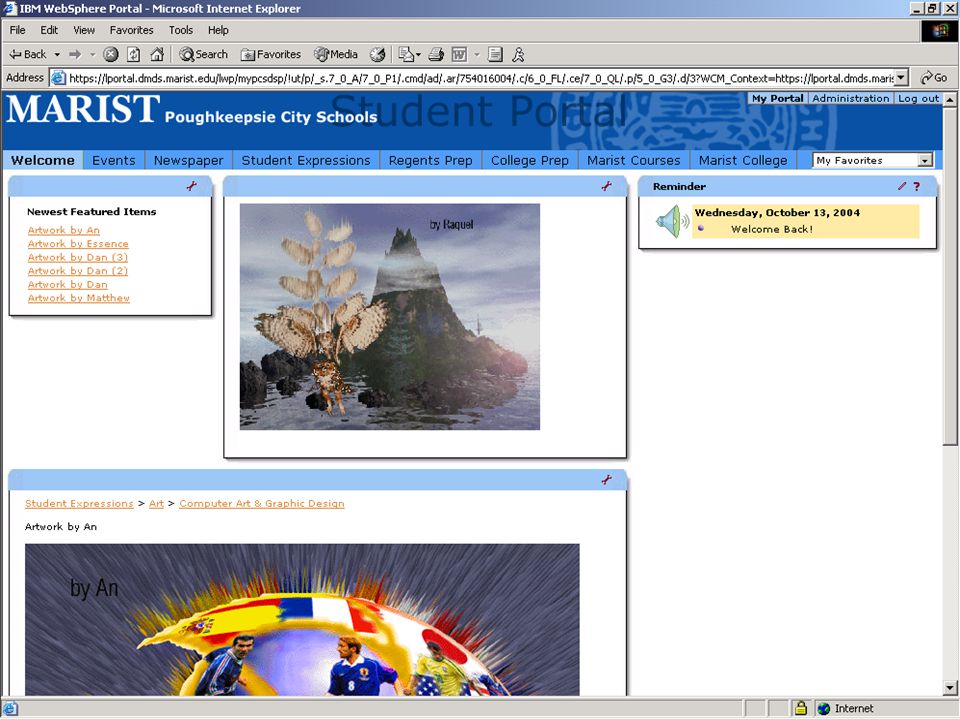Click the Edit with Word toolbar icon
The image size is (960, 720).
[x=459, y=54]
